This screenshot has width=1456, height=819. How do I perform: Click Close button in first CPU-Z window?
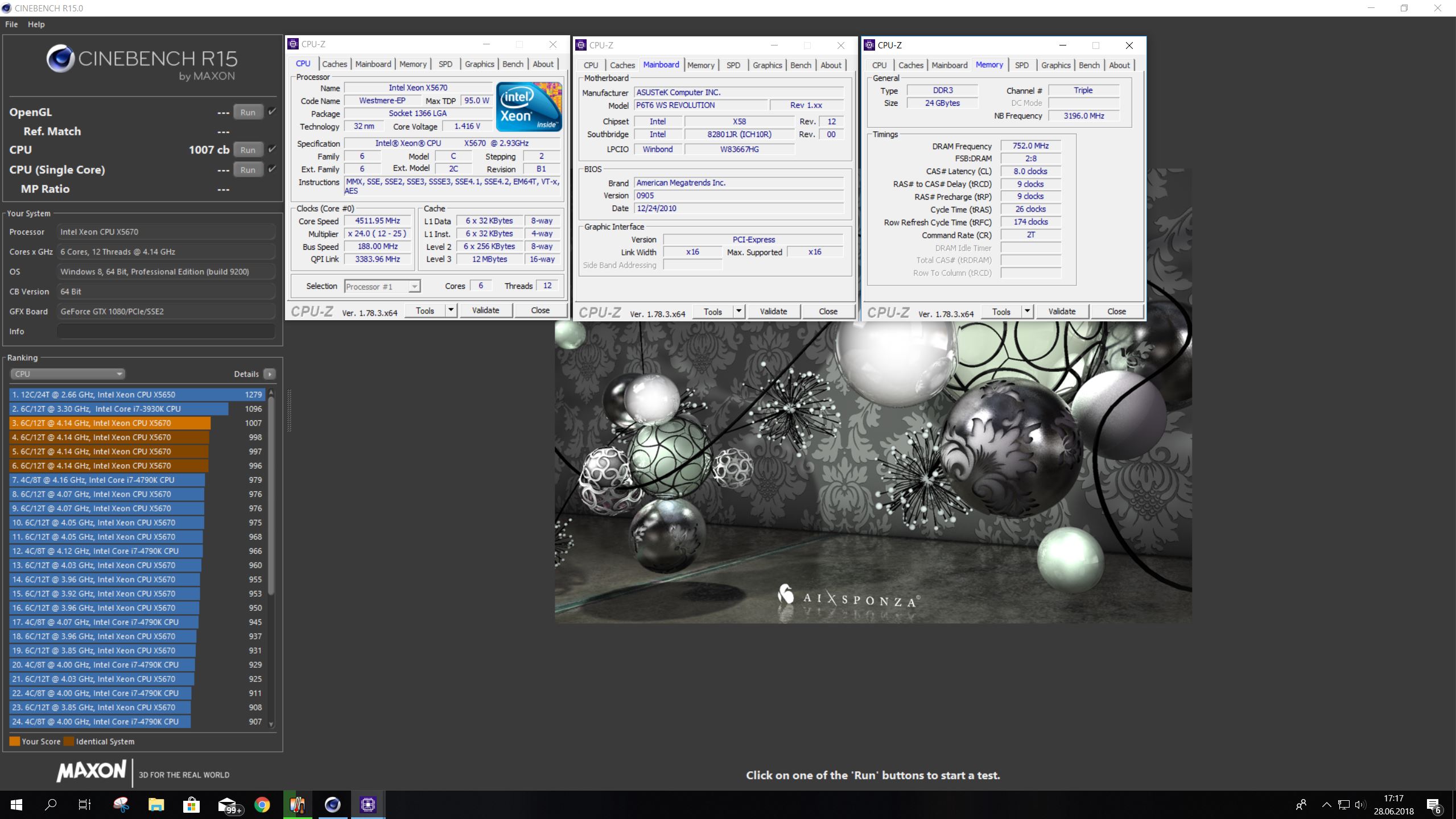540,311
